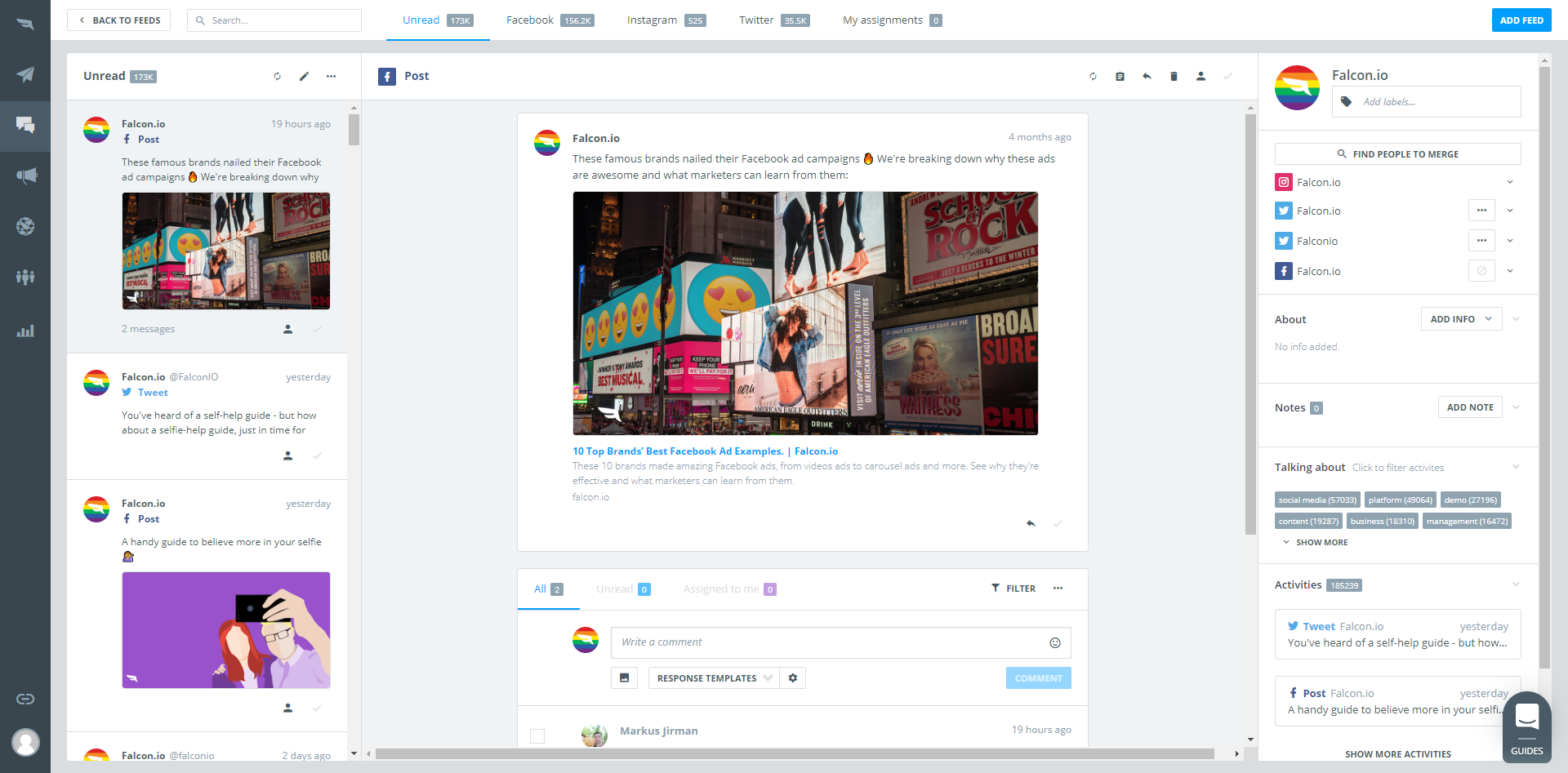Click Find People to Merge
The width and height of the screenshot is (1568, 773).
pyautogui.click(x=1397, y=153)
